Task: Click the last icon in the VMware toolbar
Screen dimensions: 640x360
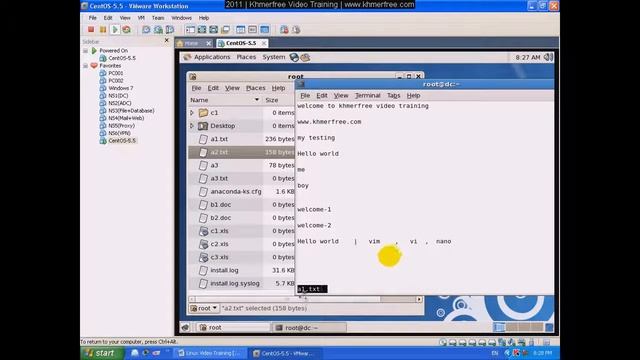Action: point(296,29)
